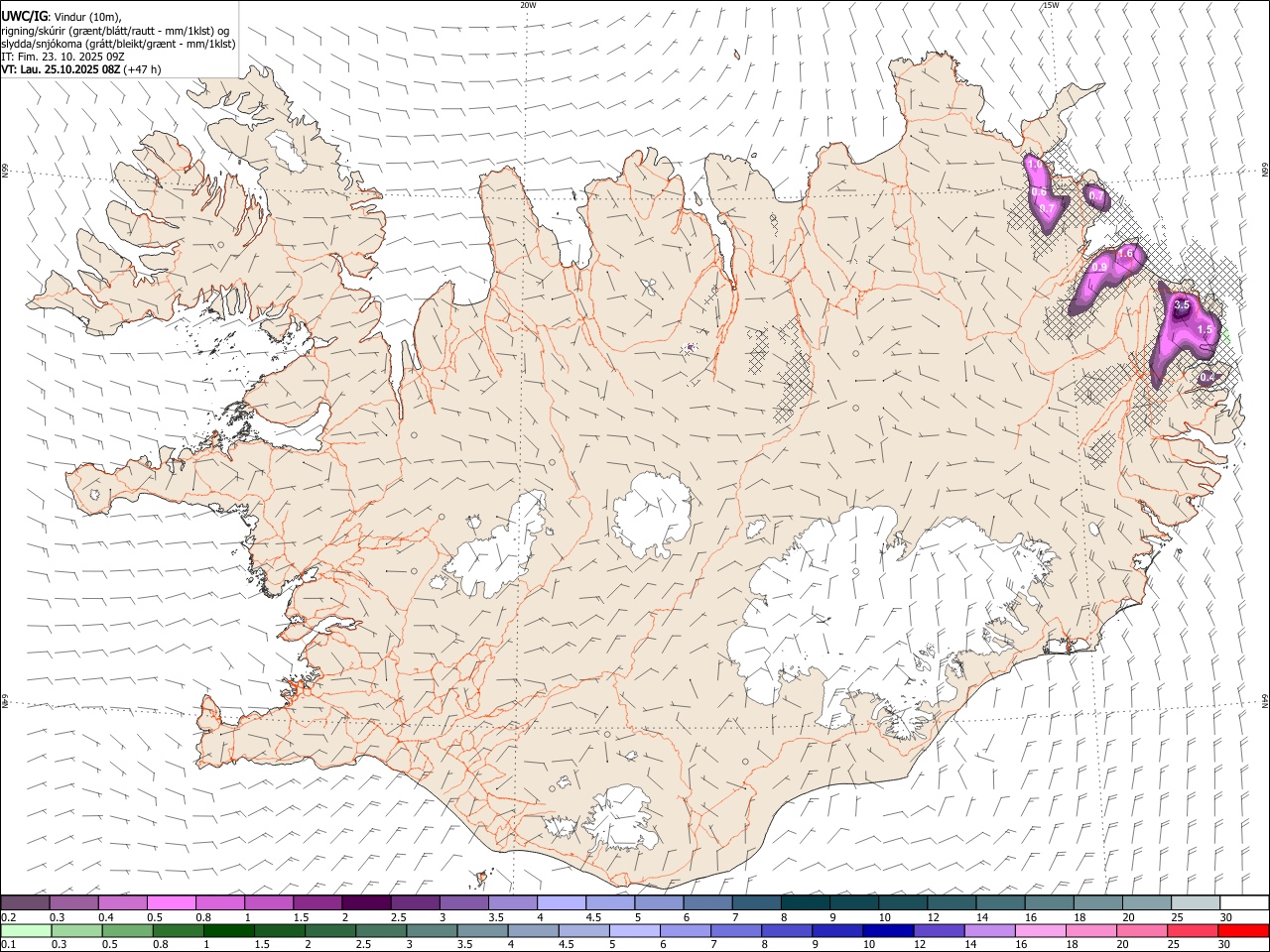This screenshot has height=952, width=1270.
Task: Click the 15W longitude label
Action: point(1051,5)
